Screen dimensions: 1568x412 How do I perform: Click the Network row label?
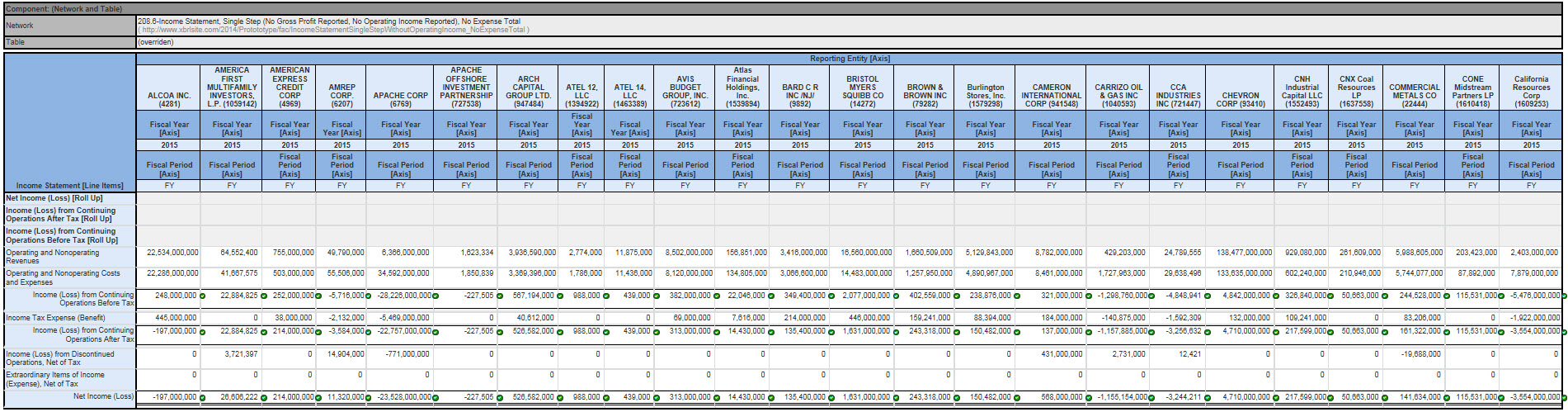(69, 26)
